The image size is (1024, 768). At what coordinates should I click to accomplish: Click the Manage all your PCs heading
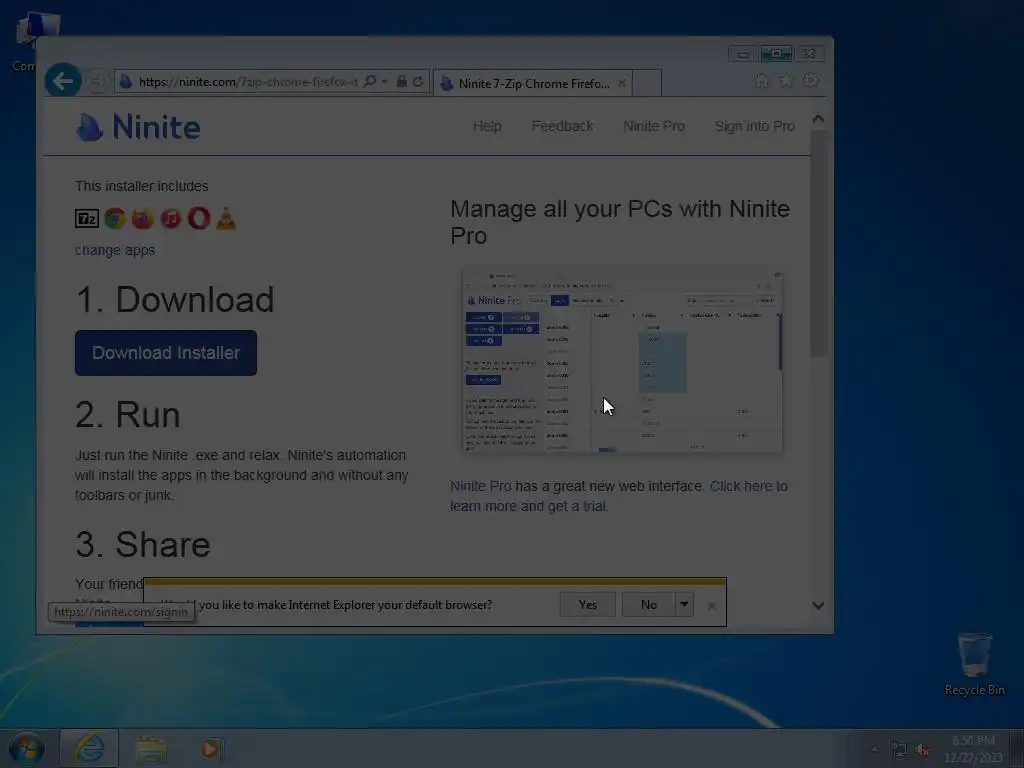coord(620,222)
